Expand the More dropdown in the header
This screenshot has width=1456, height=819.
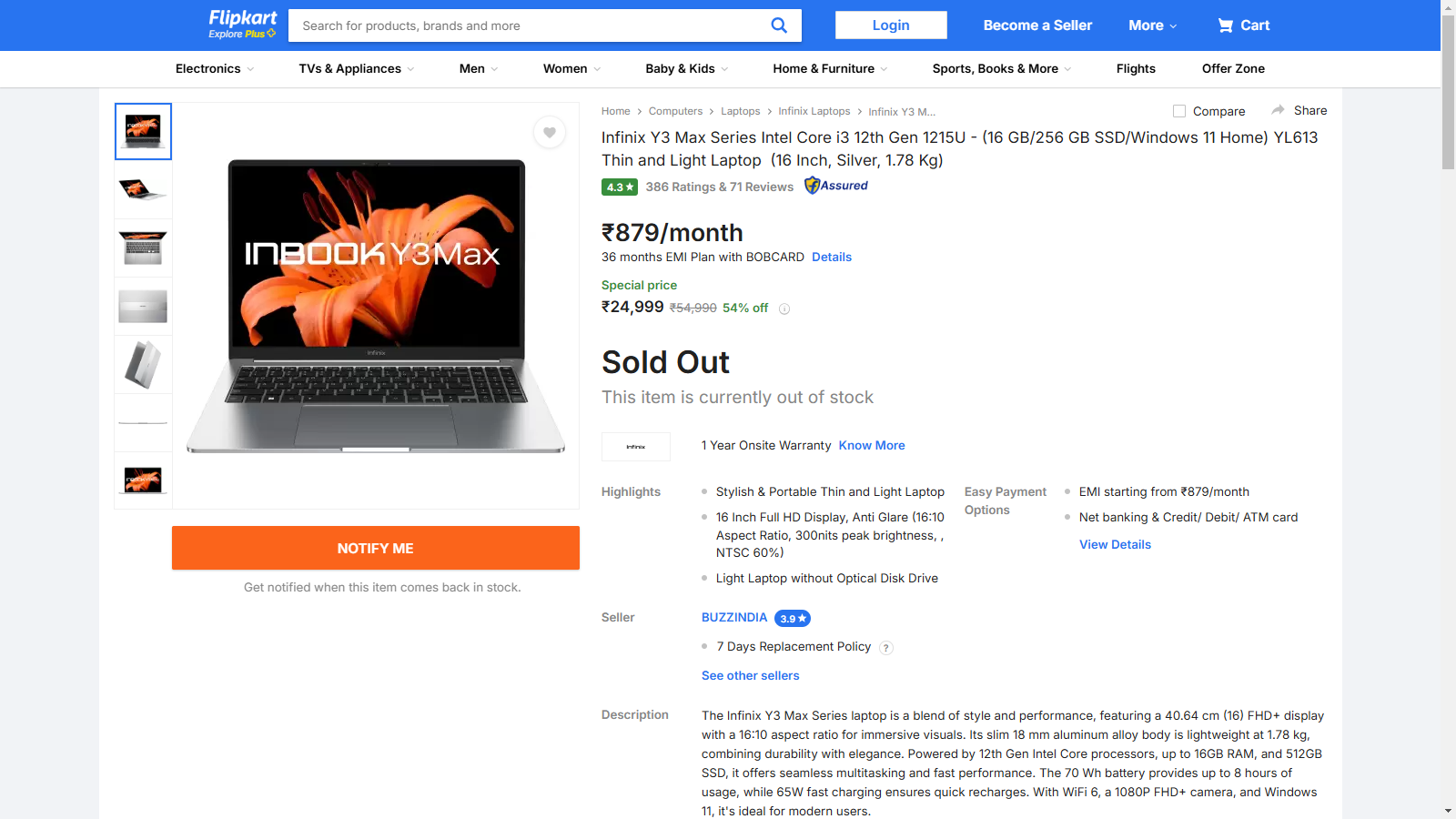[x=1152, y=25]
